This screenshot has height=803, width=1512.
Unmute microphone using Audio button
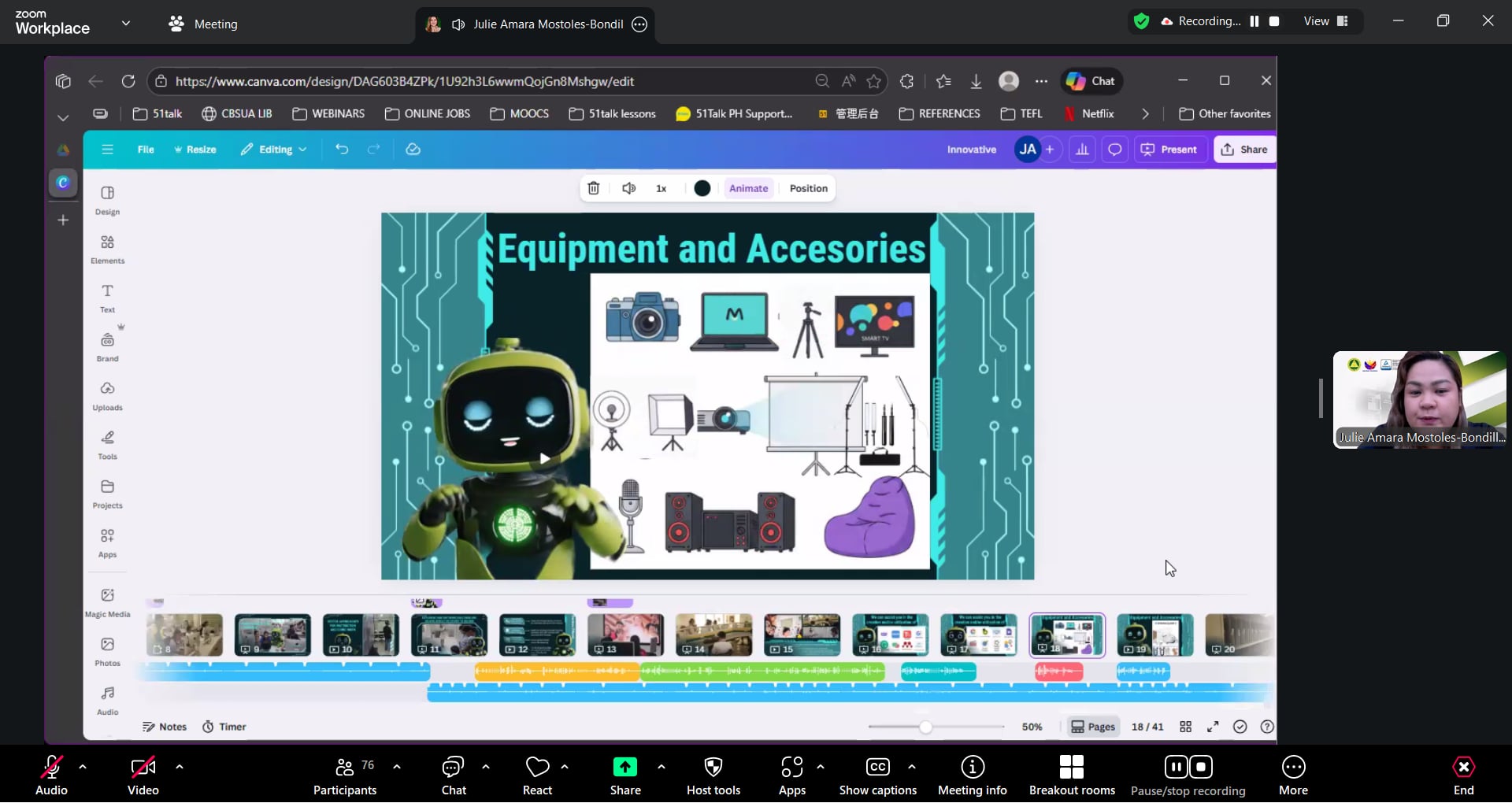pyautogui.click(x=51, y=775)
